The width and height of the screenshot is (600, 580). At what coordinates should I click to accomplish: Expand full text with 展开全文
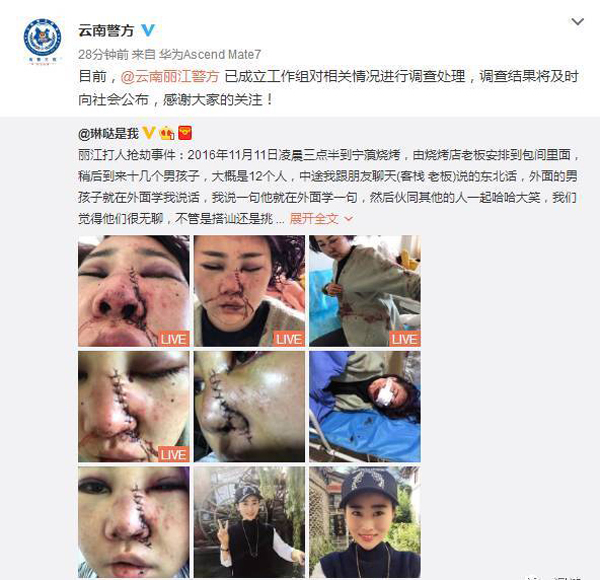pos(314,218)
